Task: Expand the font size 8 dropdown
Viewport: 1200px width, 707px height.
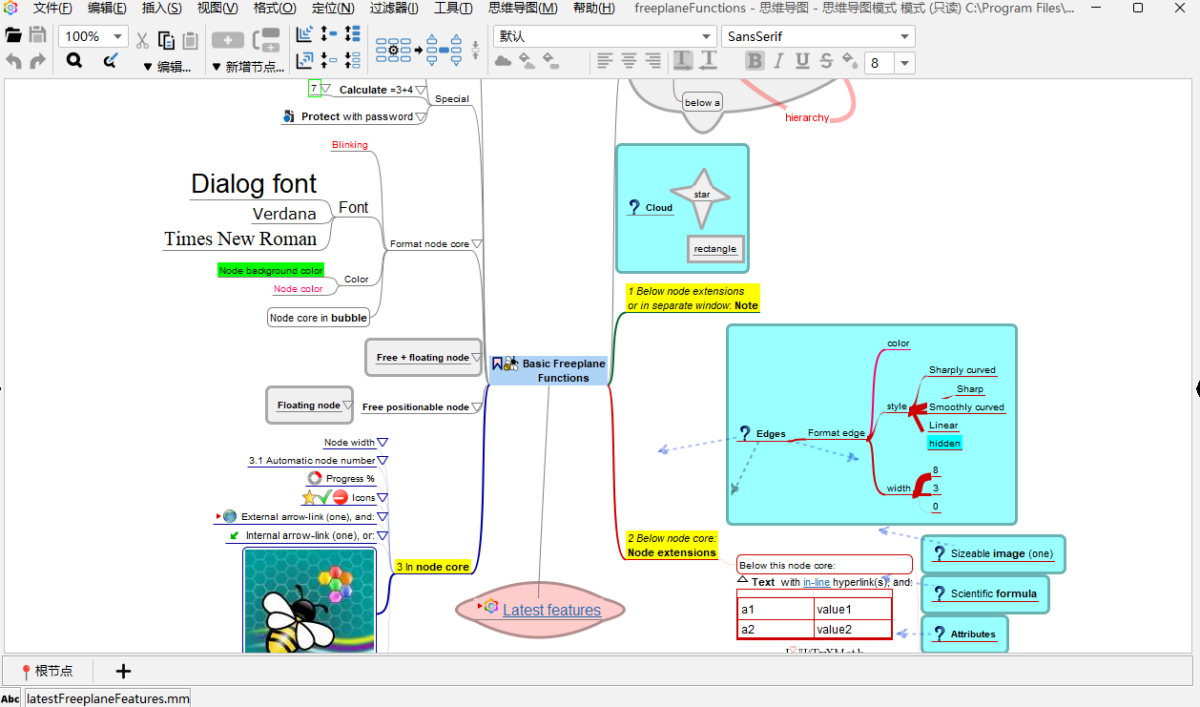Action: (x=904, y=63)
